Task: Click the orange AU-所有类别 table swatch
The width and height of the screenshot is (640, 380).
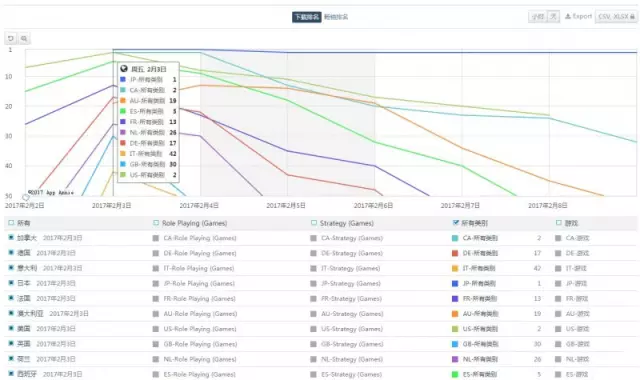Action: coord(455,313)
